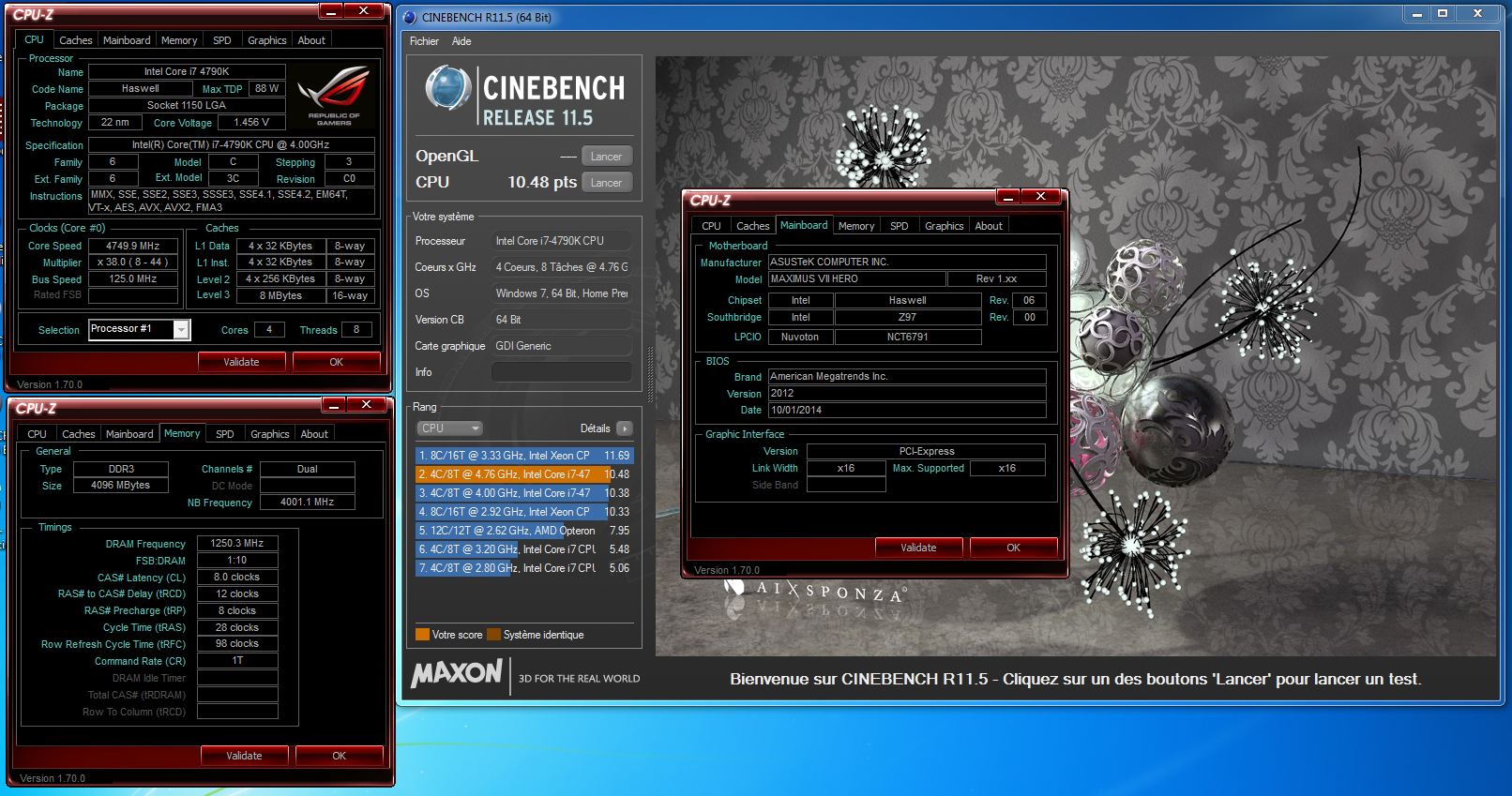
Task: Click the DRAM Frequency value 1250.3 MHz
Action: (237, 544)
